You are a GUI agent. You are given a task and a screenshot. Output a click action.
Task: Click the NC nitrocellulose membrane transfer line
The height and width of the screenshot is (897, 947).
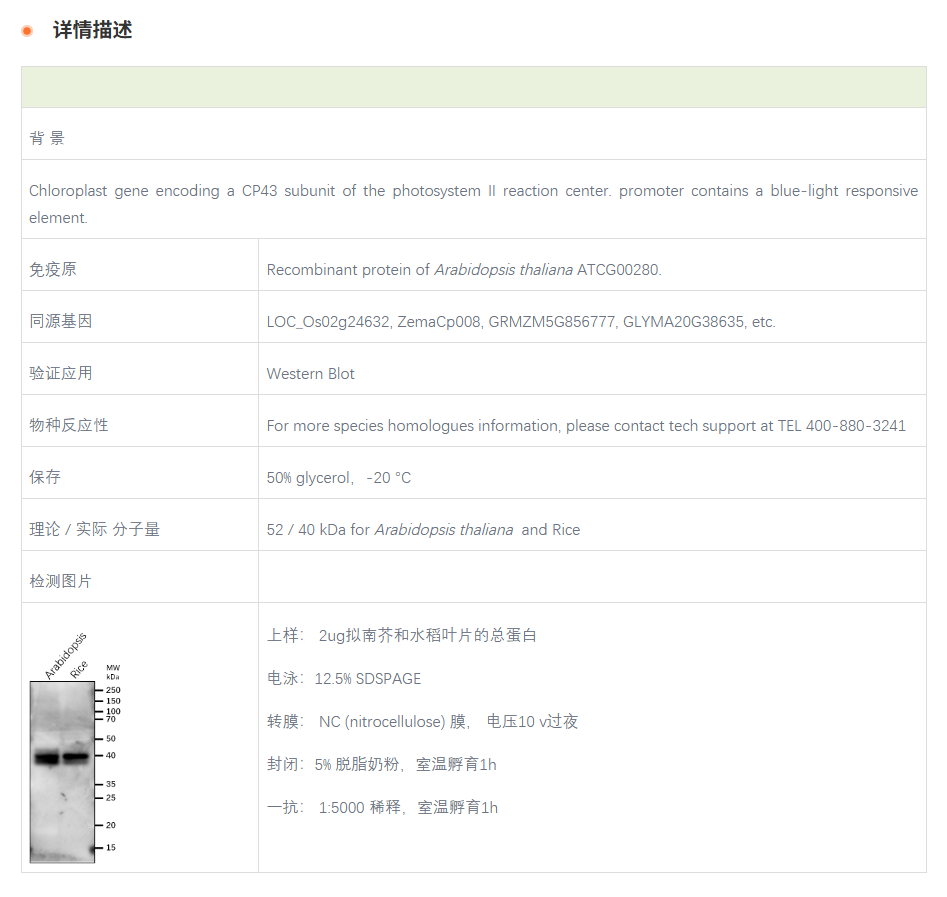[422, 721]
